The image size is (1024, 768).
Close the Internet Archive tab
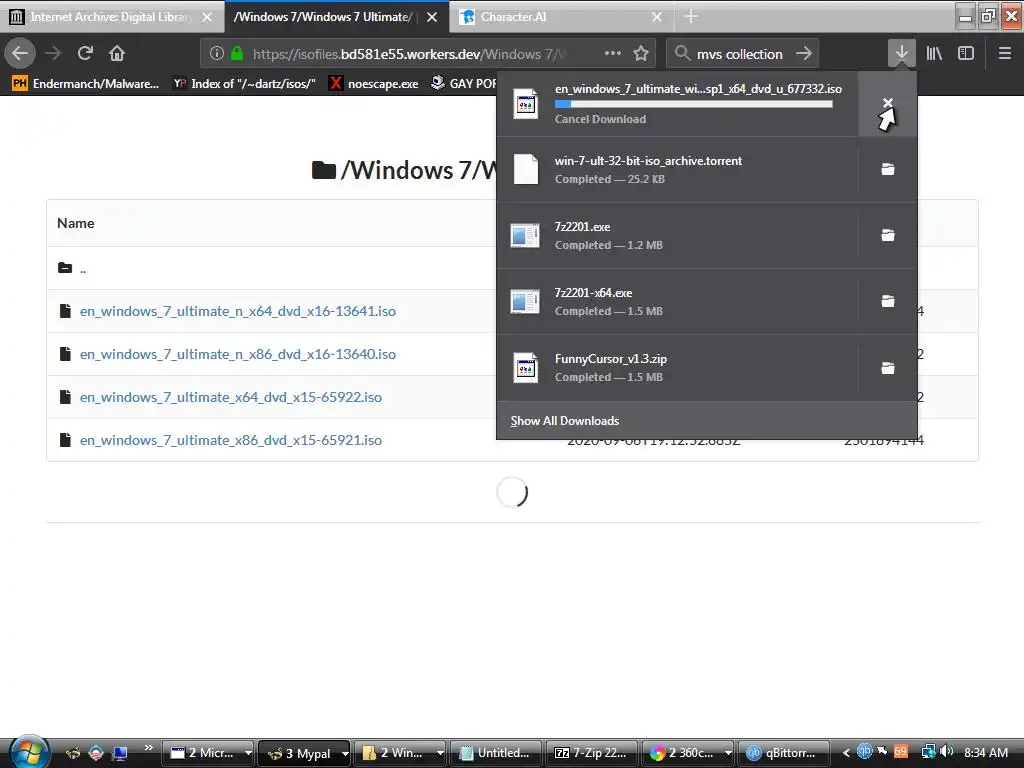pos(207,17)
